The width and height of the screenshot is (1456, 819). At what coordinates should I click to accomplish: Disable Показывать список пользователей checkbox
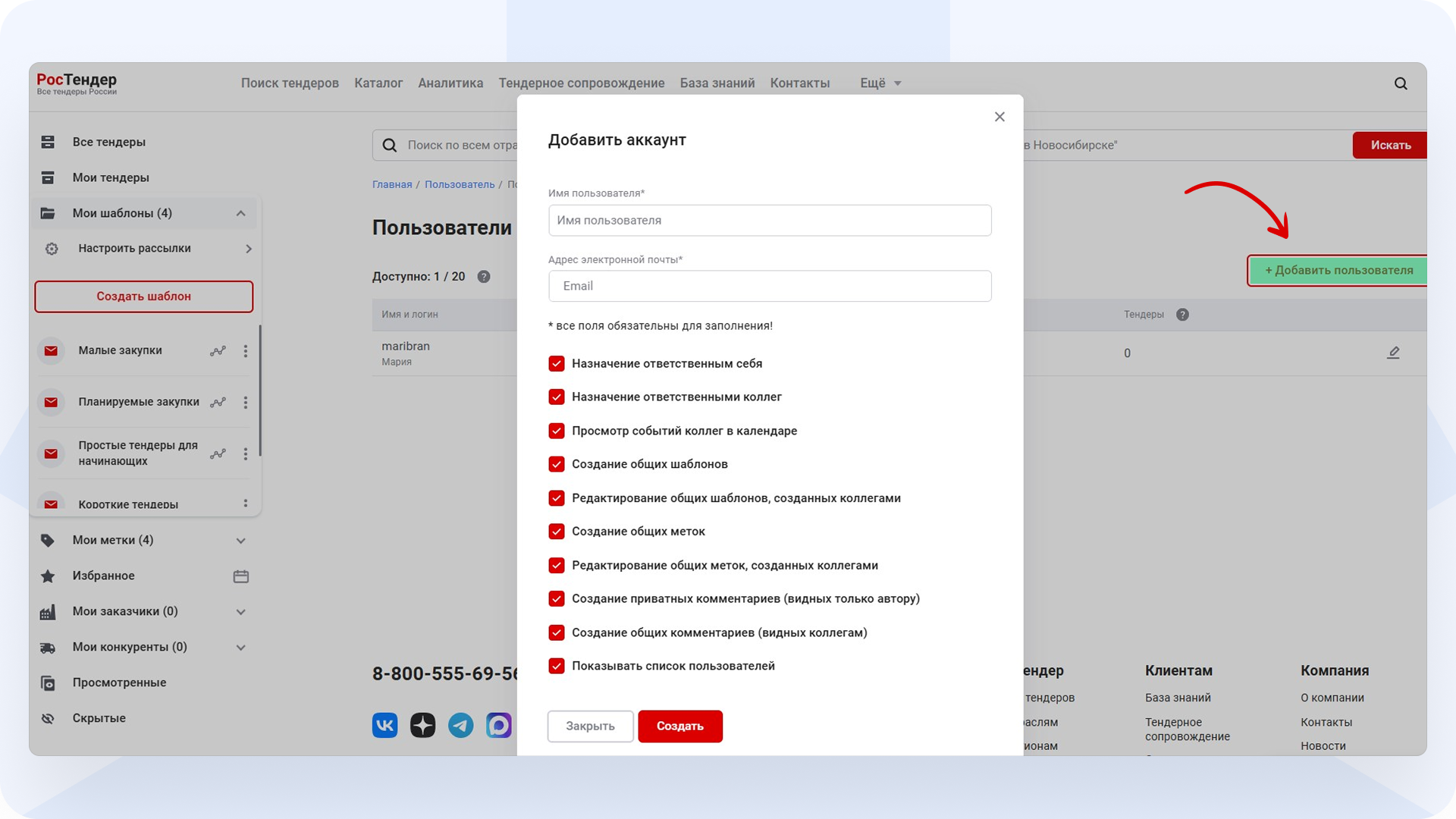coord(557,666)
